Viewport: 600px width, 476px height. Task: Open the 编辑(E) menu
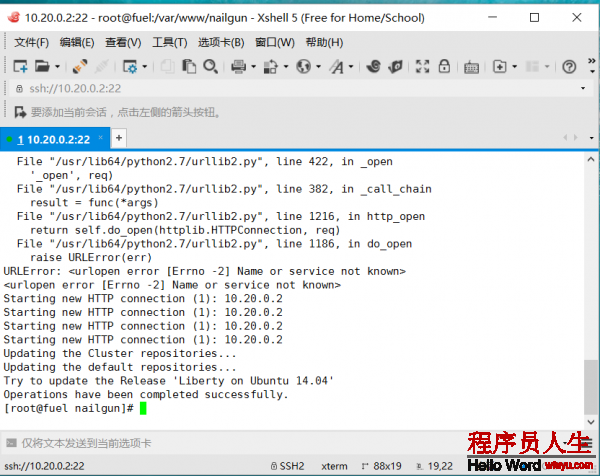click(x=77, y=42)
